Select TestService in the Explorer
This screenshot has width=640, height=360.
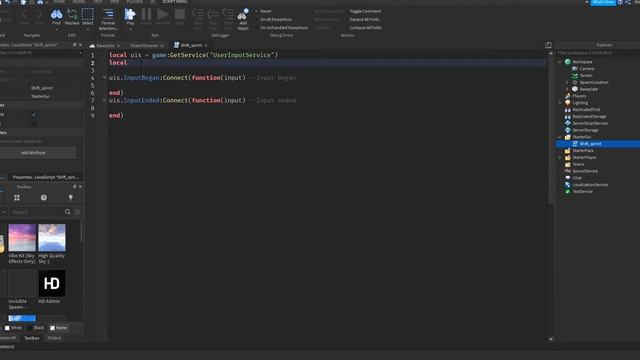pyautogui.click(x=582, y=191)
